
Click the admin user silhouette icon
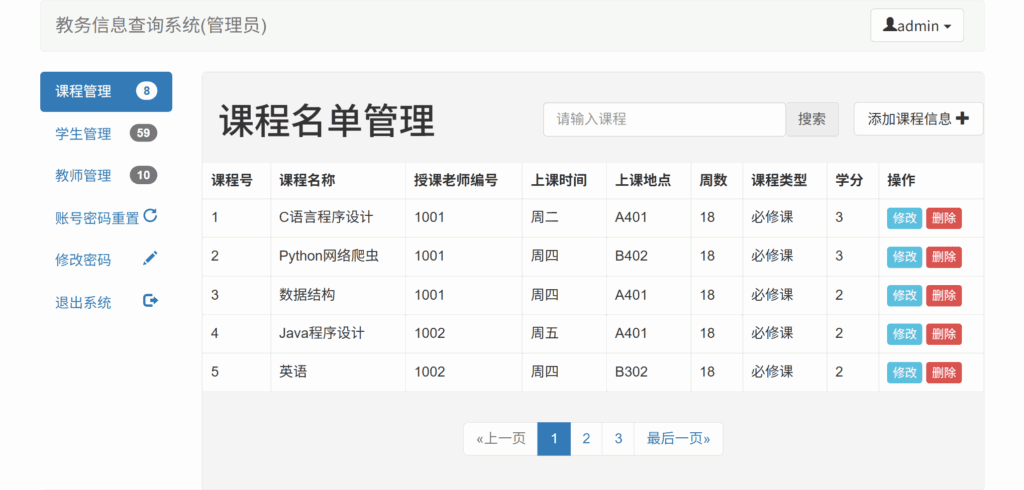coord(889,25)
